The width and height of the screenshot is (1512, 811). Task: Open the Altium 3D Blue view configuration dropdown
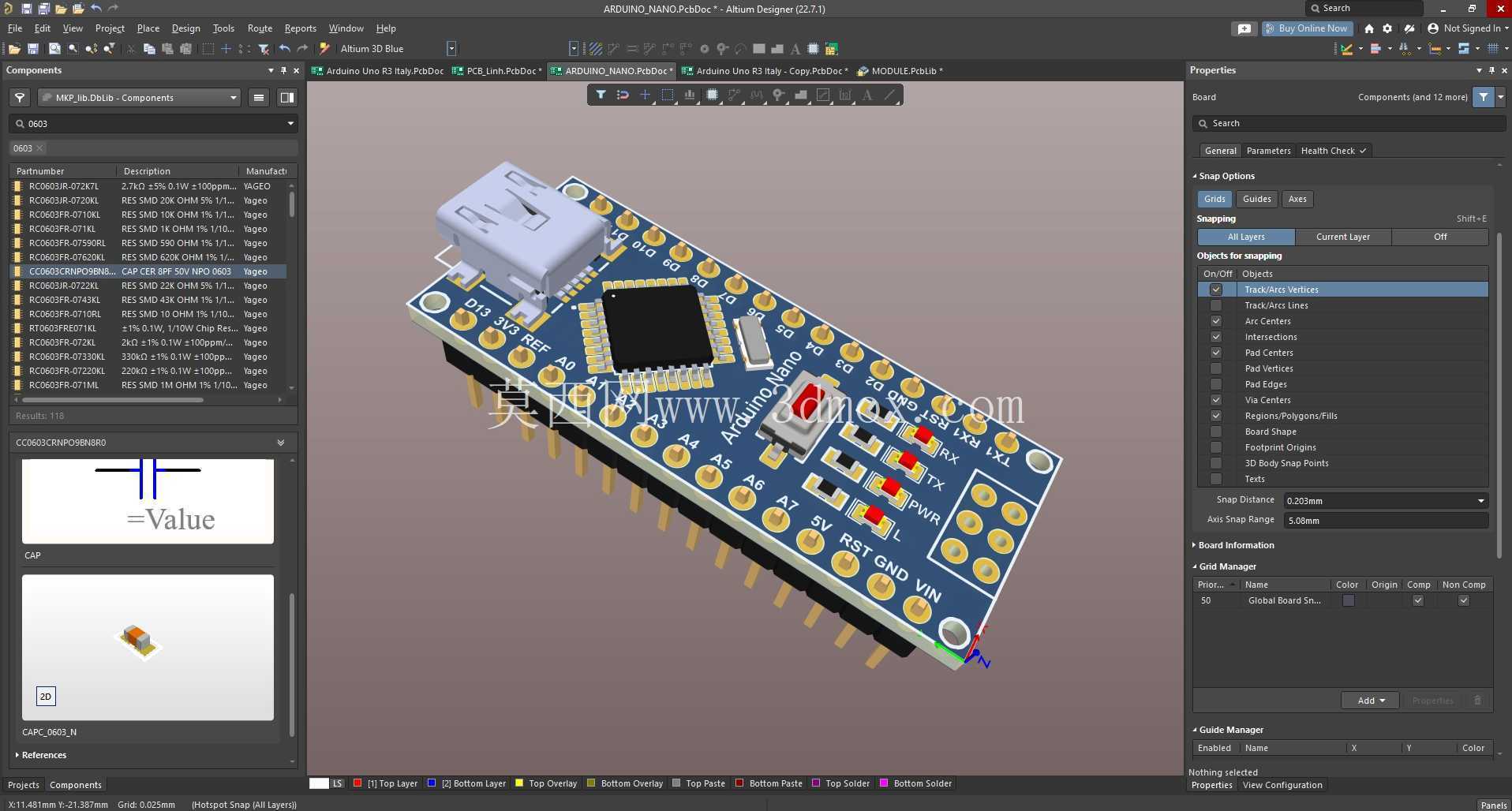(451, 49)
